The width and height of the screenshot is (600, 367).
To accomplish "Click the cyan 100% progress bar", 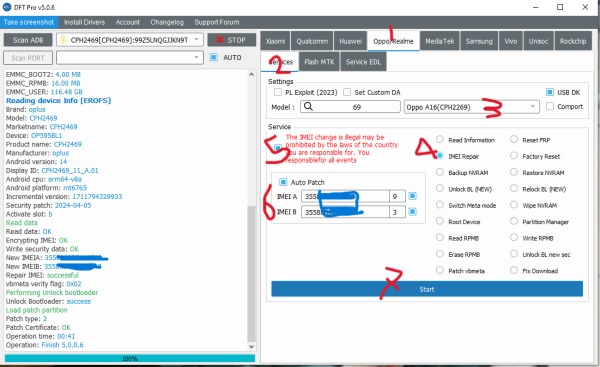I will (130, 358).
